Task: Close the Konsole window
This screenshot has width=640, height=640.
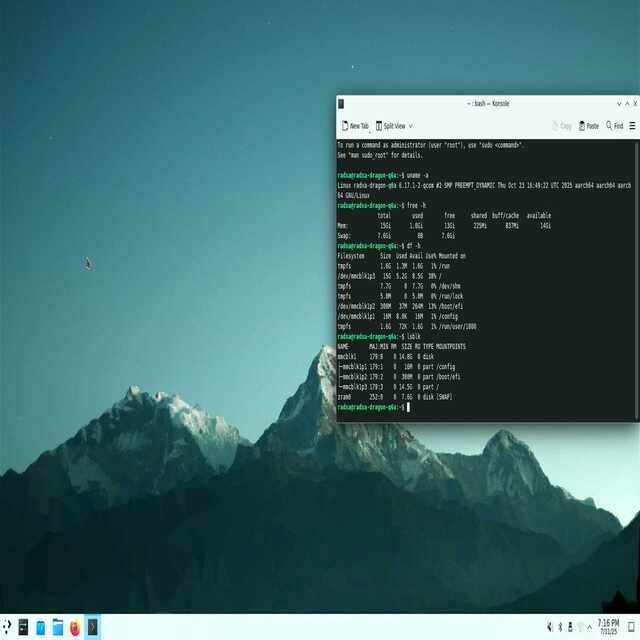Action: pos(636,104)
